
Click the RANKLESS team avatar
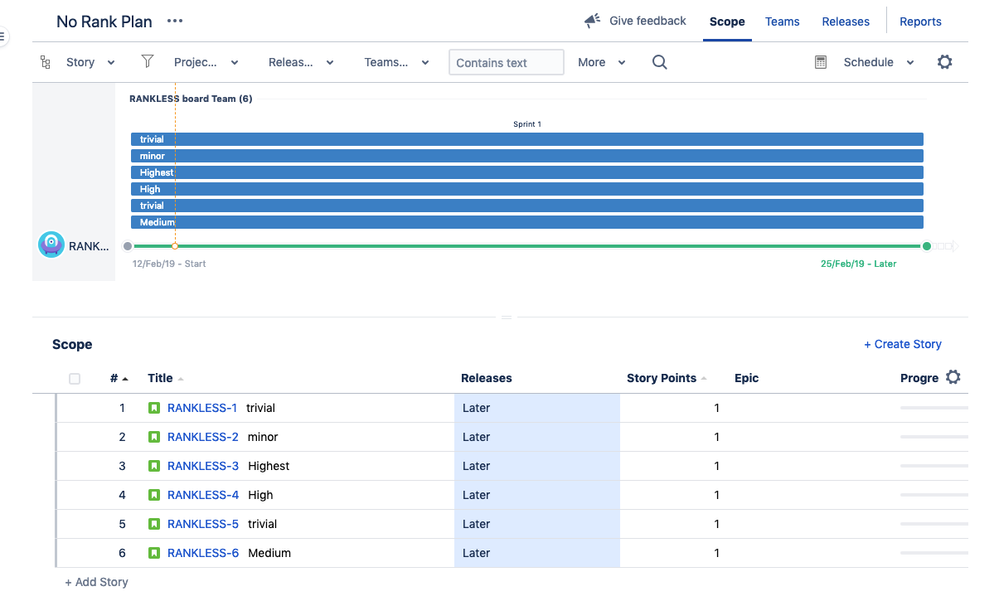tap(51, 243)
